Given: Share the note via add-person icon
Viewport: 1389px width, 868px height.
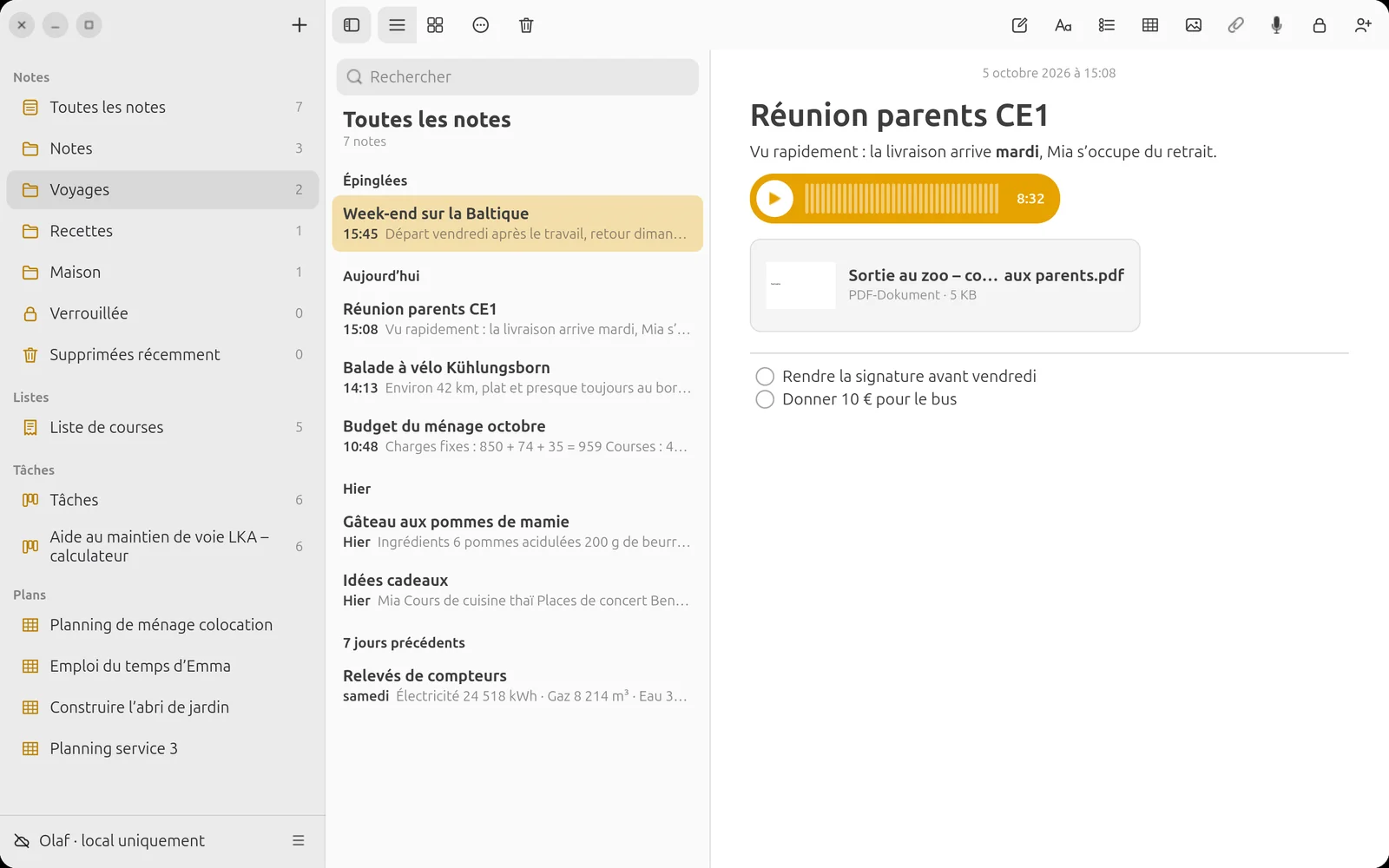Looking at the screenshot, I should tap(1363, 25).
